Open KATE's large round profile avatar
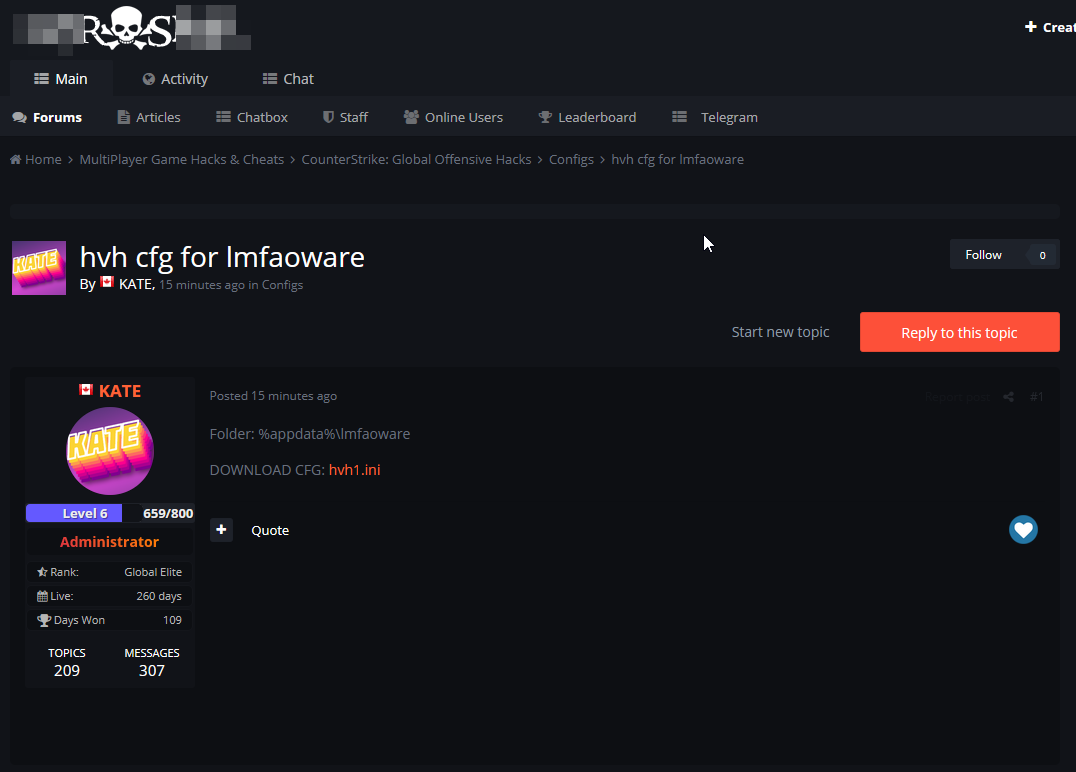The height and width of the screenshot is (772, 1076). pyautogui.click(x=110, y=451)
